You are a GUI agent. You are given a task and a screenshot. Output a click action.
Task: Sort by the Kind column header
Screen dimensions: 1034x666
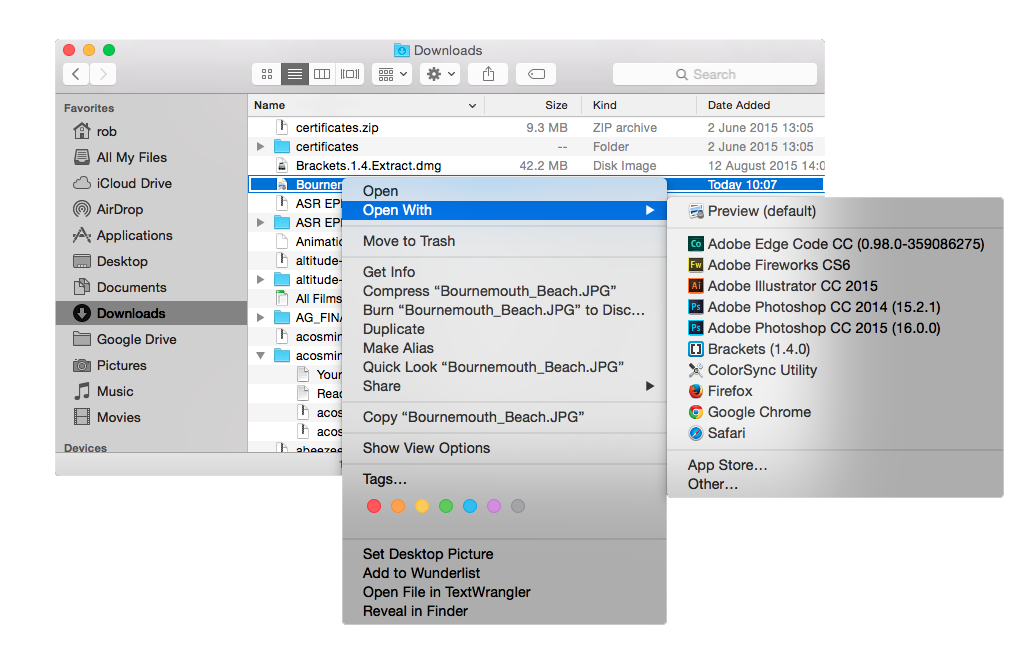[639, 105]
